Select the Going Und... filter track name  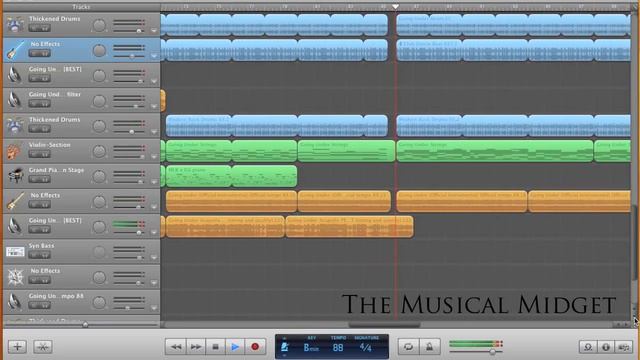pos(55,94)
